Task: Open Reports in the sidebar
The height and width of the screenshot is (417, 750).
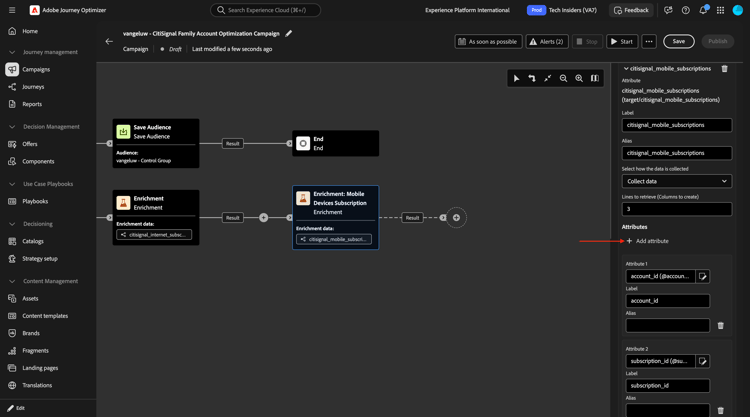Action: pyautogui.click(x=32, y=104)
